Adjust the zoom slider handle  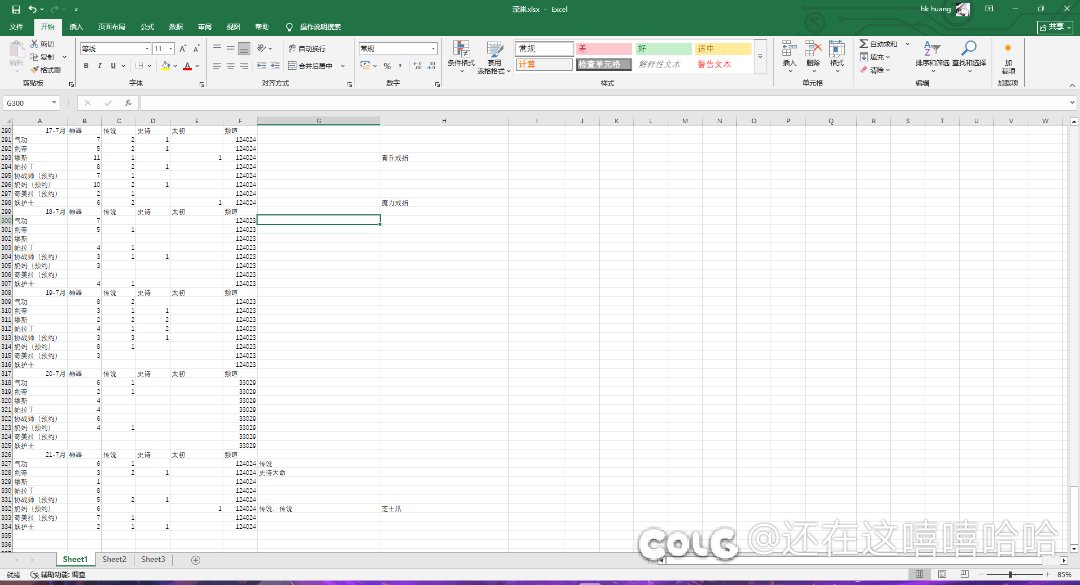pyautogui.click(x=1010, y=574)
